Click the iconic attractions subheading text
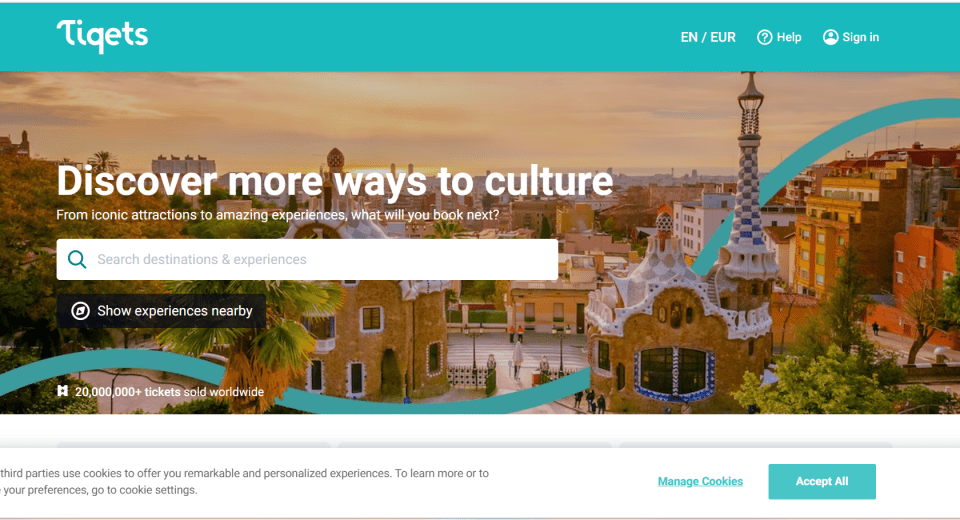Image resolution: width=960 pixels, height=520 pixels. (x=277, y=215)
